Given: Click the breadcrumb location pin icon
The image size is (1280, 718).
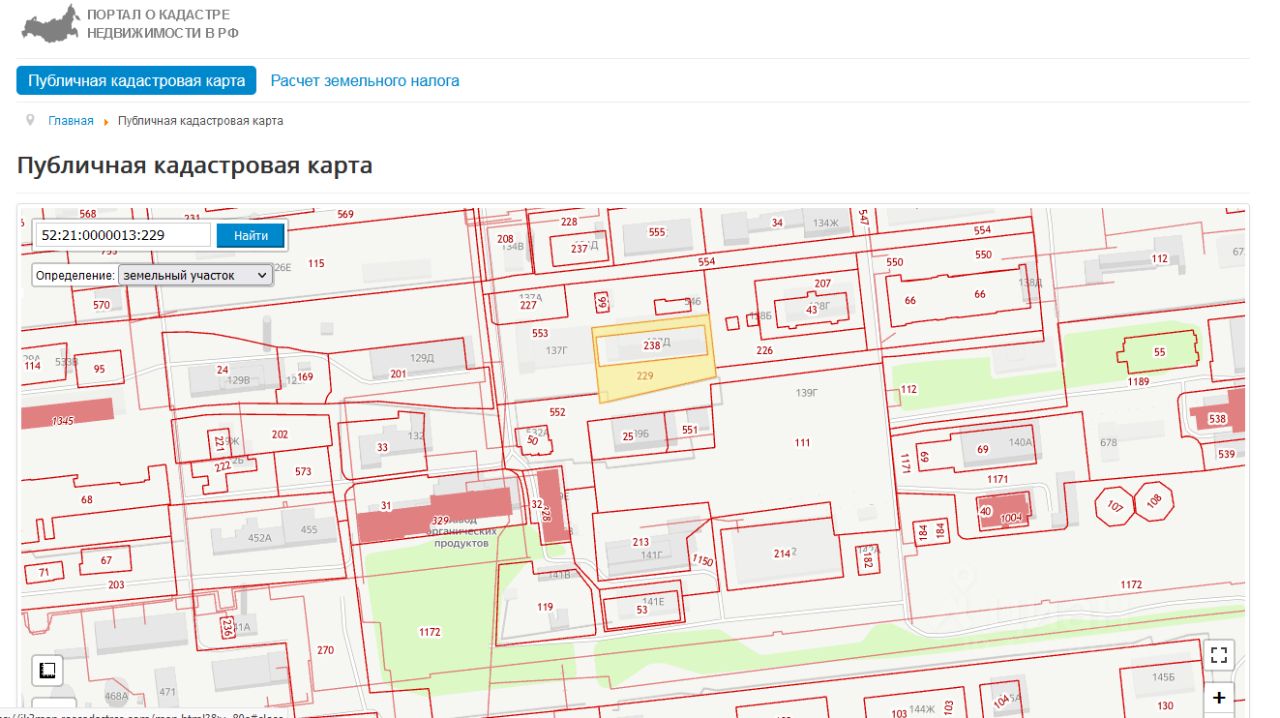Looking at the screenshot, I should coord(30,120).
